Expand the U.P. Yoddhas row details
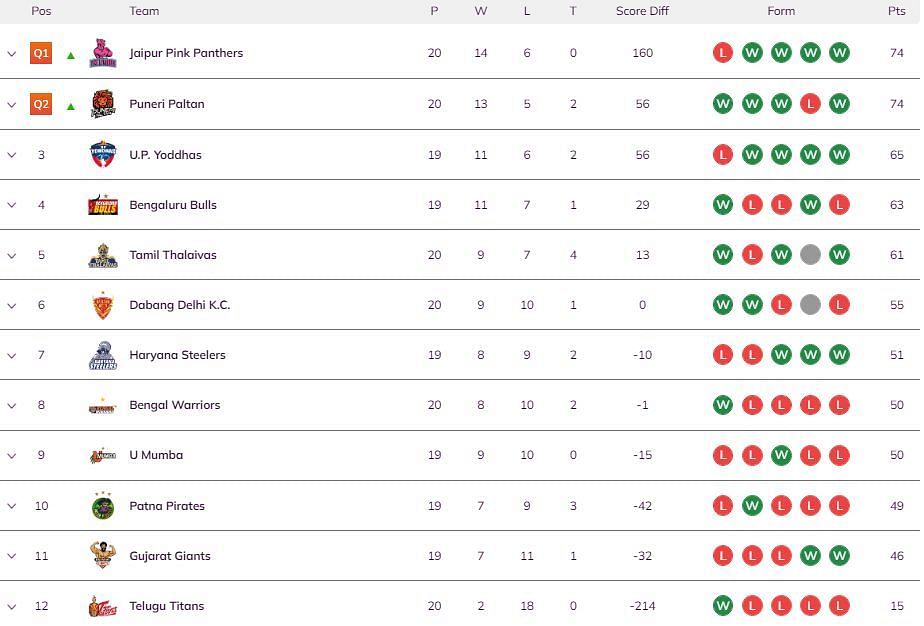Image resolution: width=924 pixels, height=626 pixels. tap(12, 155)
